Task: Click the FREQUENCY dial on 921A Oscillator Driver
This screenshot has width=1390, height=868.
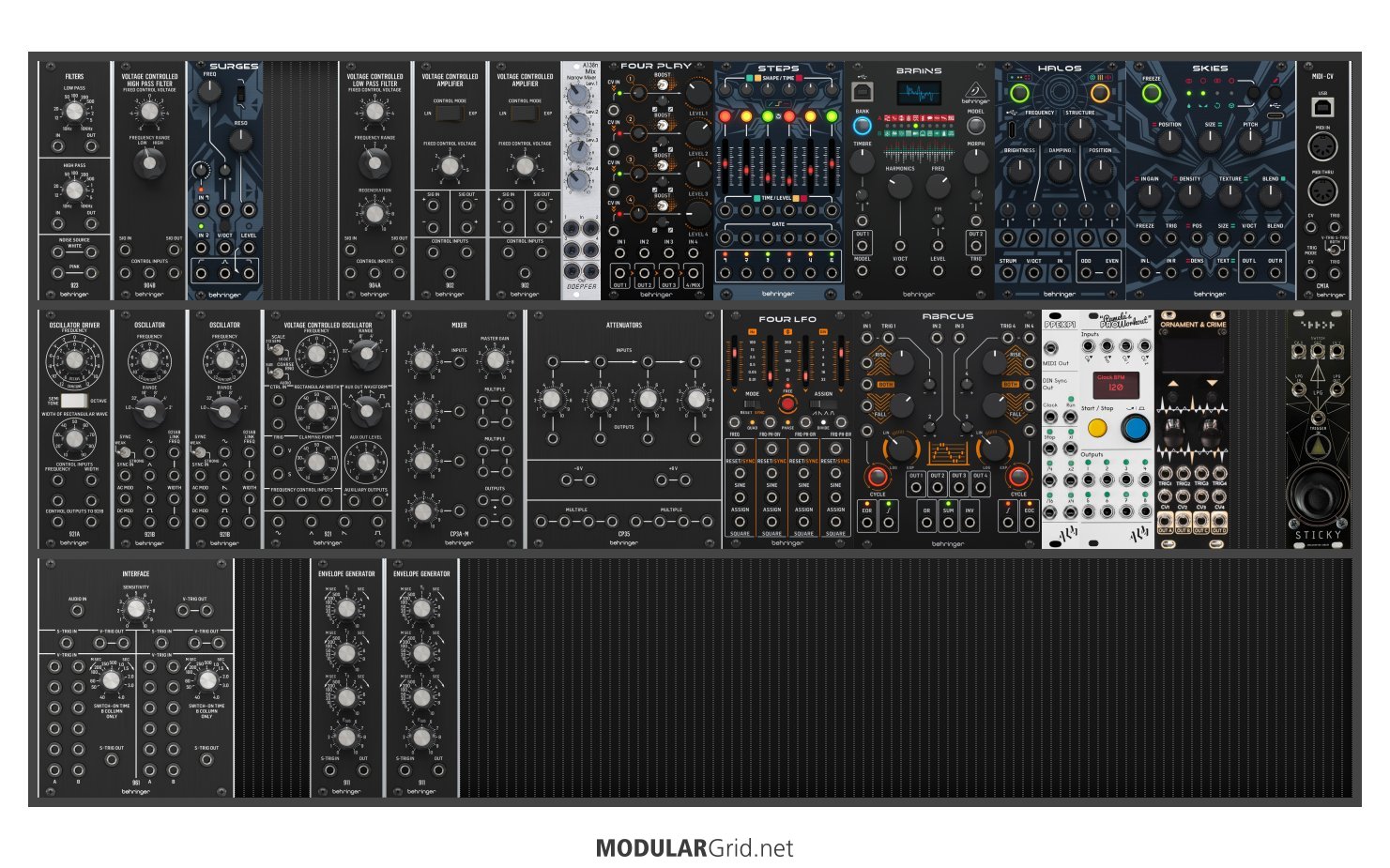Action: point(74,359)
